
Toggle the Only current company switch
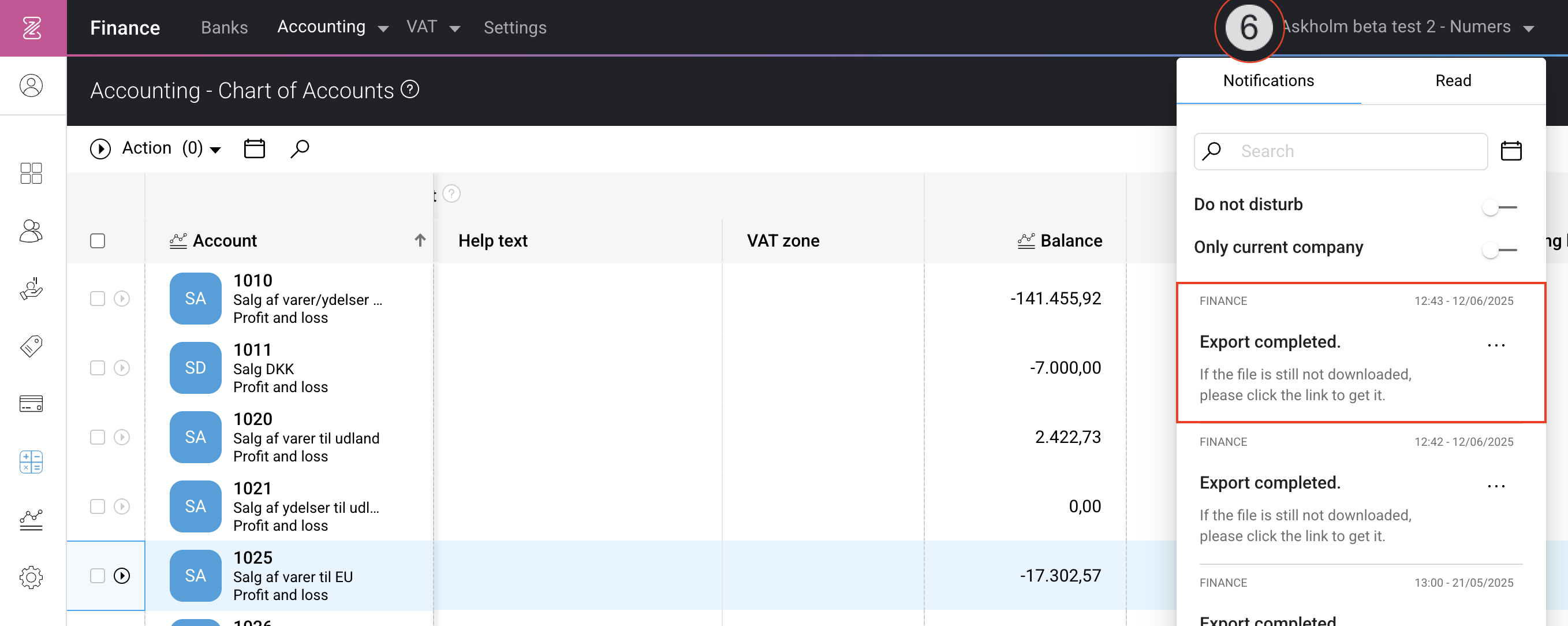pos(1499,249)
